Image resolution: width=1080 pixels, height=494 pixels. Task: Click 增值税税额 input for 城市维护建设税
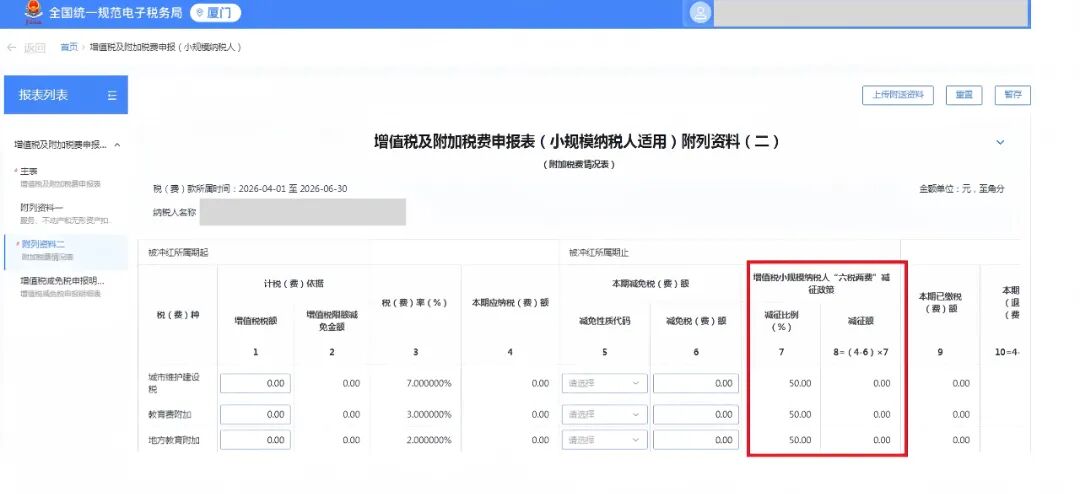tap(255, 383)
